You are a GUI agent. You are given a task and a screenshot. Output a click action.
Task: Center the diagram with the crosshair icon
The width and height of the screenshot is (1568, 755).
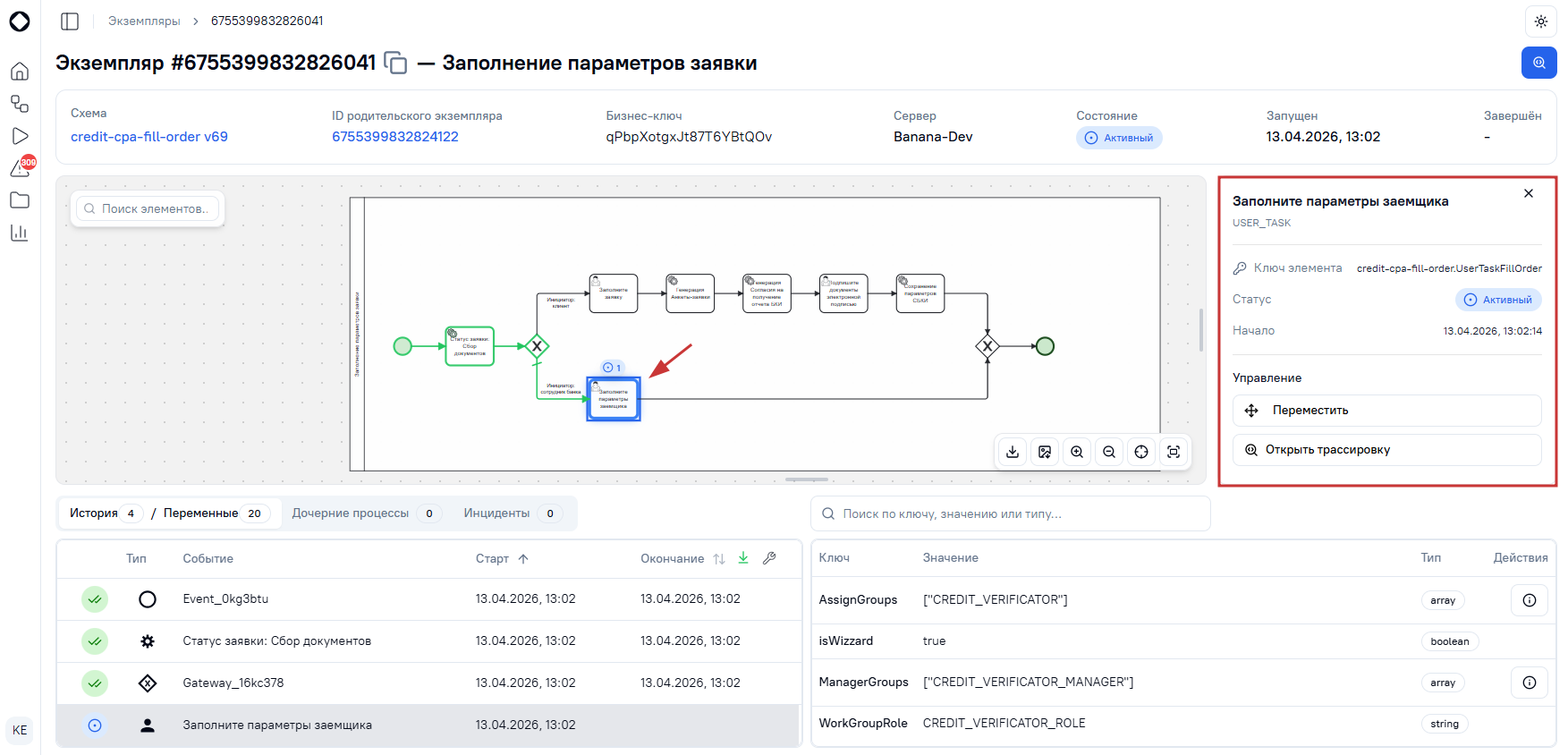coord(1141,452)
